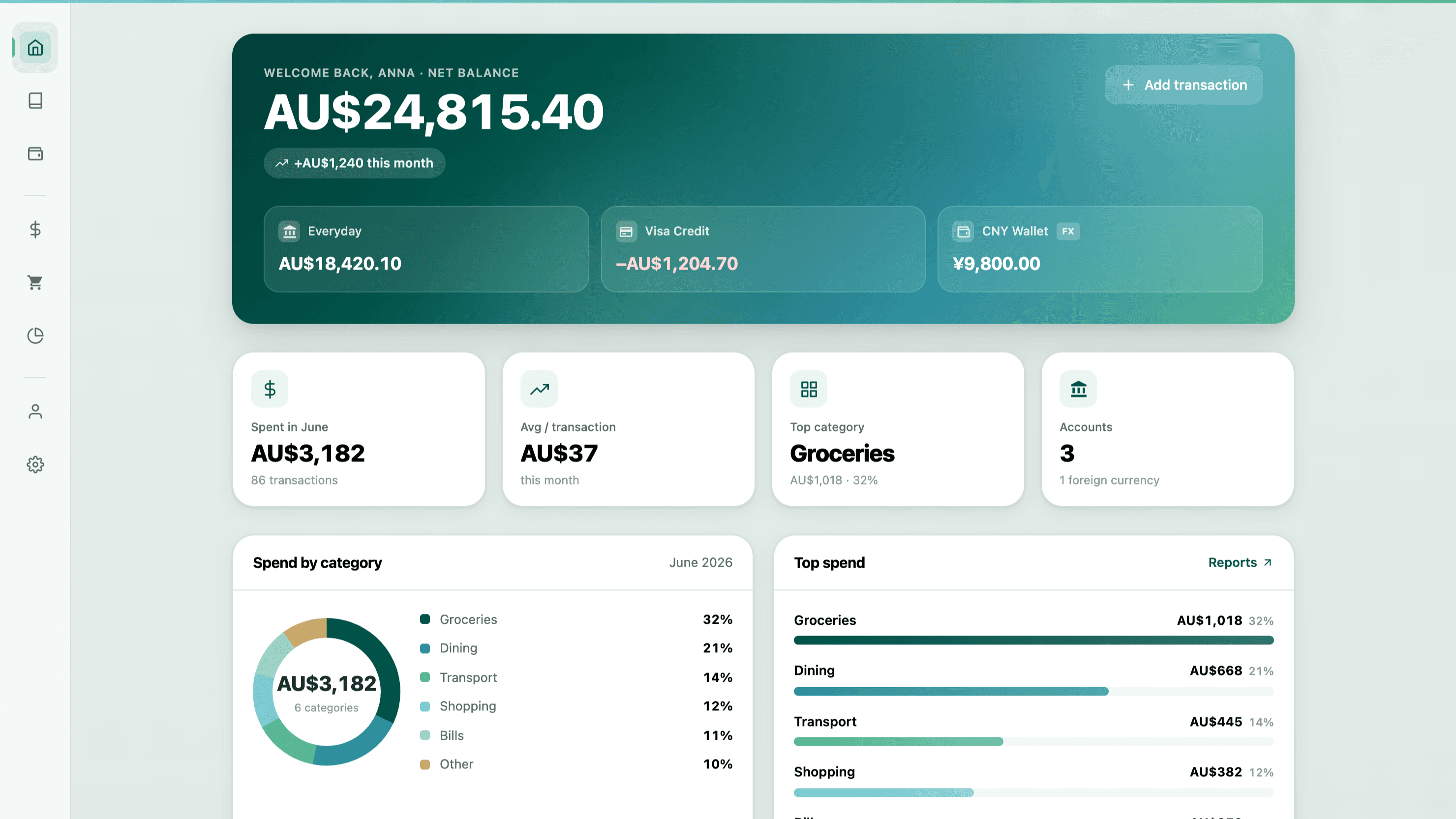Click the +AU$1,240 this month badge
Viewport: 1456px width, 819px height.
coord(354,163)
